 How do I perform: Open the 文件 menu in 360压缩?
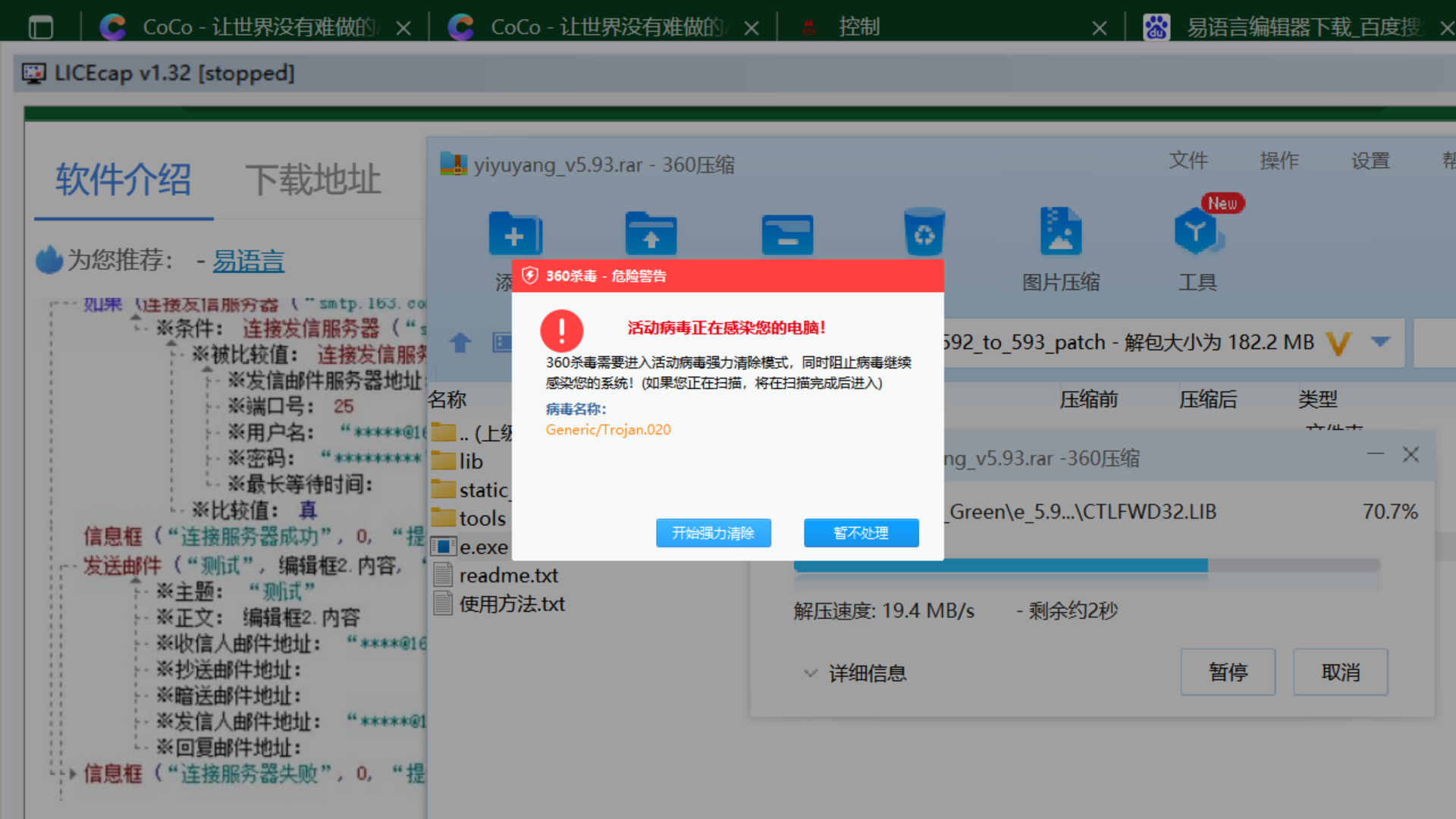click(1188, 161)
